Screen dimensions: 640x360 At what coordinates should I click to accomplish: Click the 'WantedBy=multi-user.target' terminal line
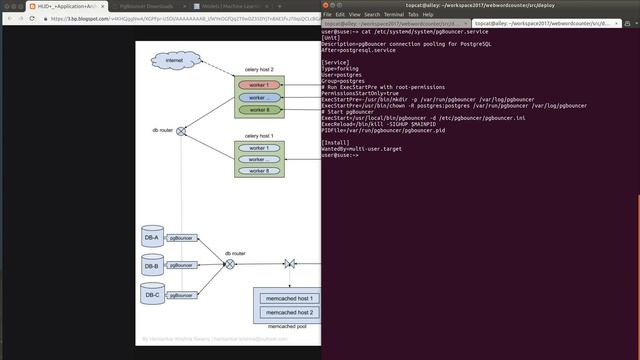362,149
